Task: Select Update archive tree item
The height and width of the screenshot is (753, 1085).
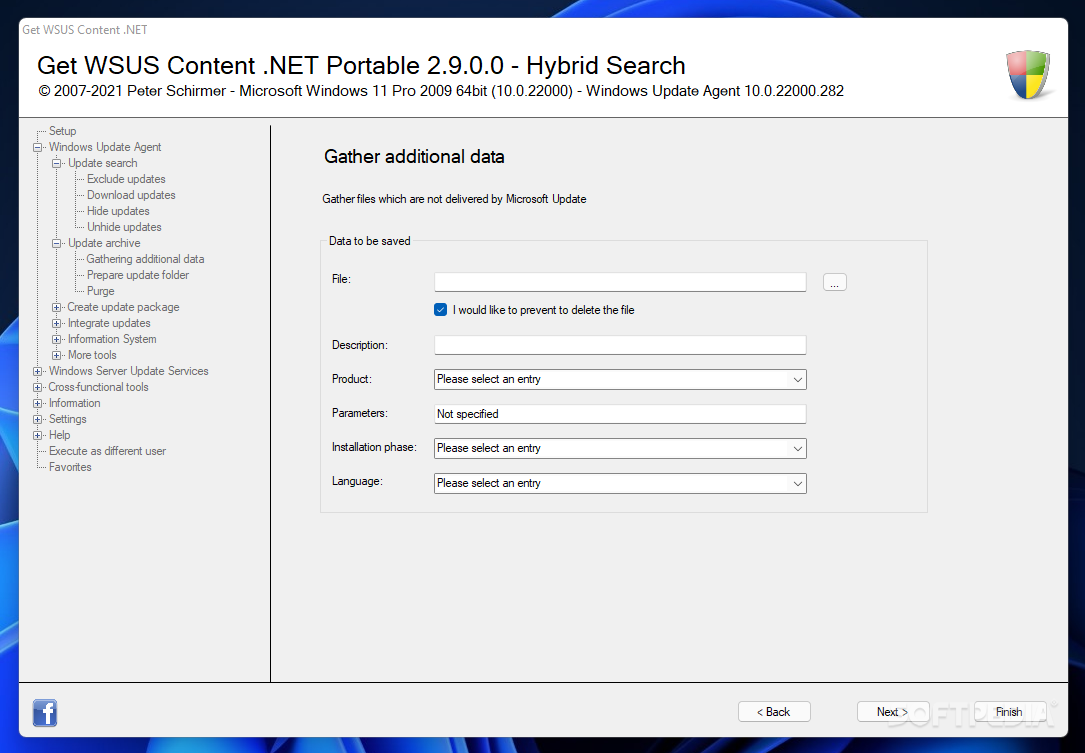Action: (x=104, y=243)
